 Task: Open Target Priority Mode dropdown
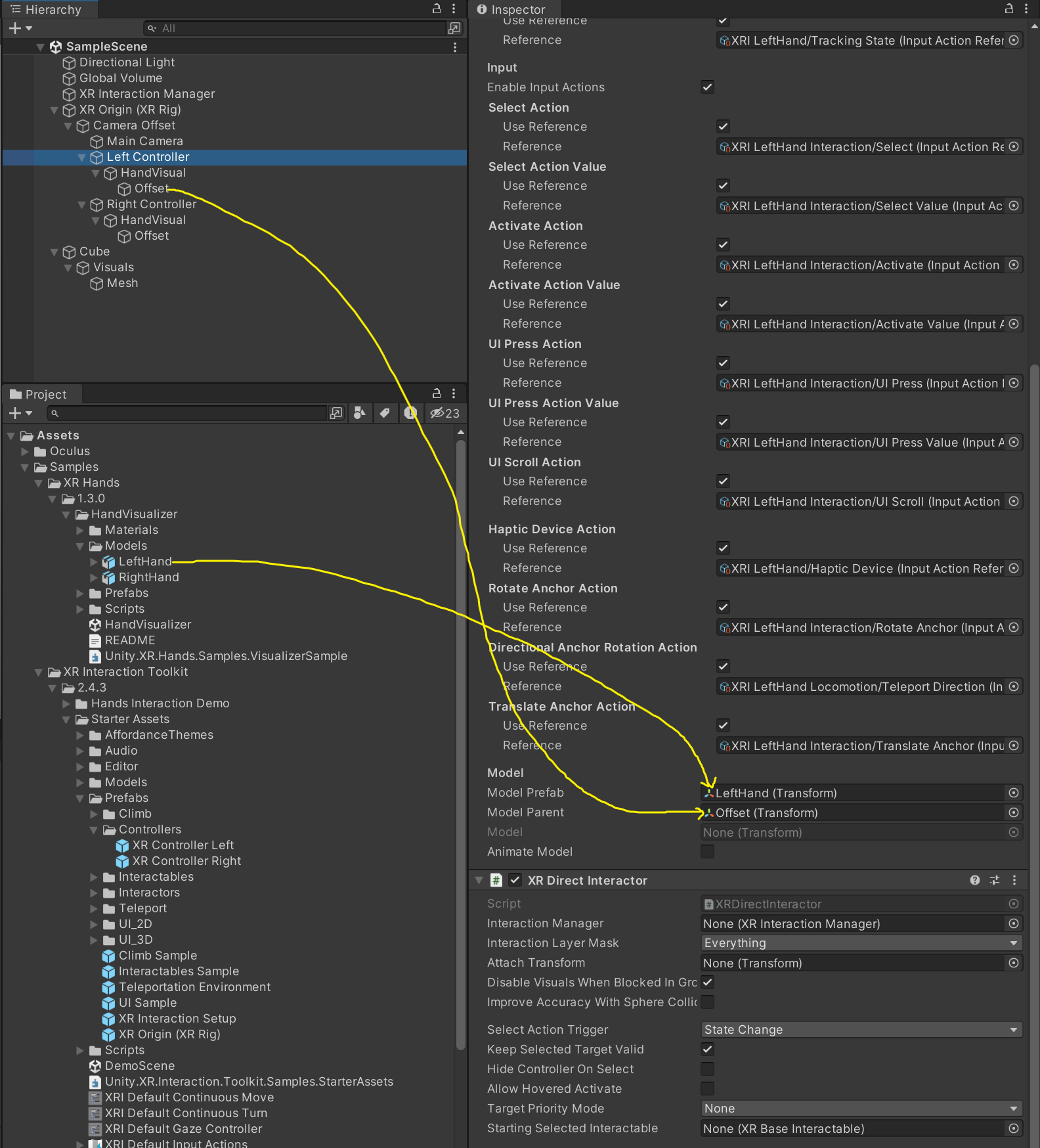(x=861, y=1109)
